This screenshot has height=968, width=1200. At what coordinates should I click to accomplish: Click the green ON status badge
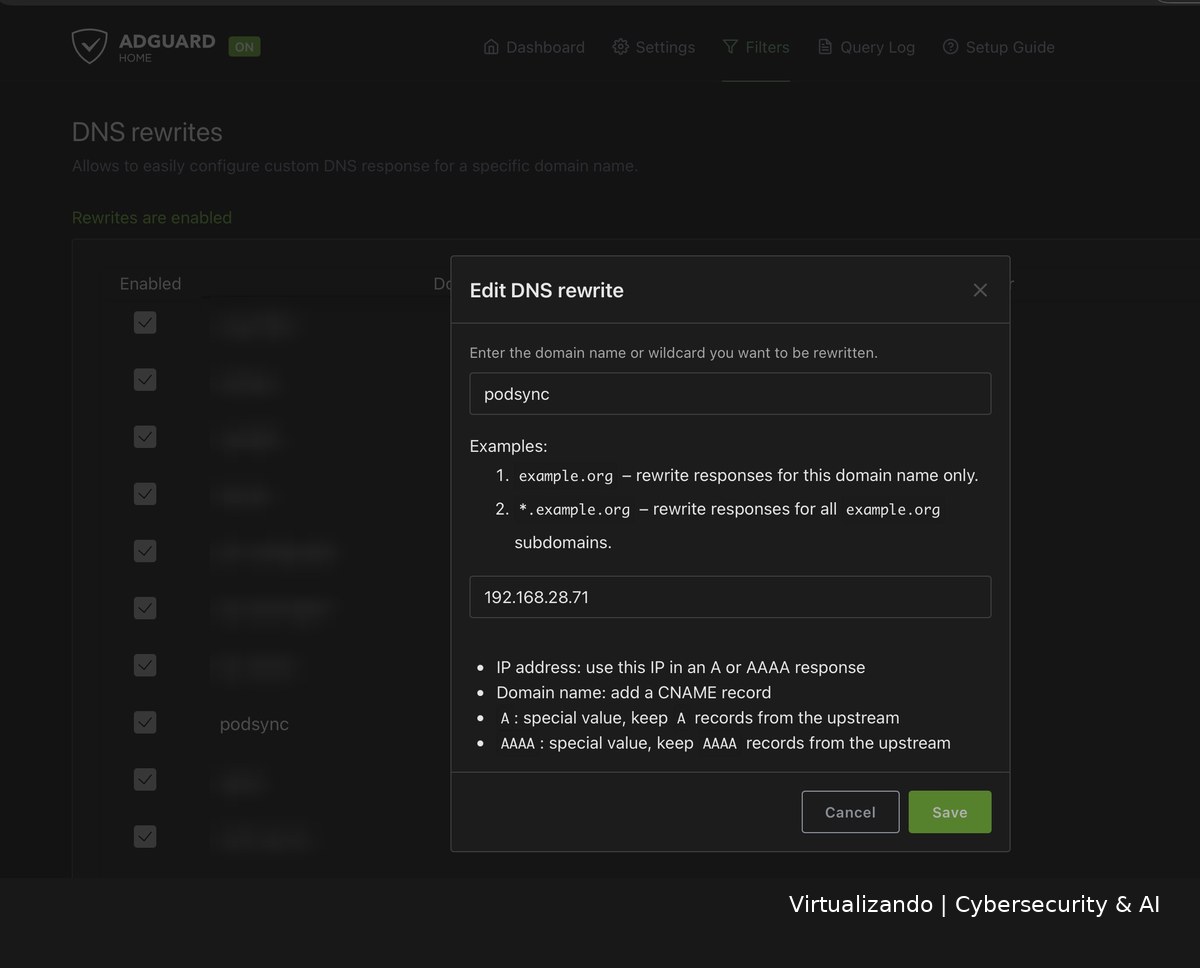[x=244, y=46]
